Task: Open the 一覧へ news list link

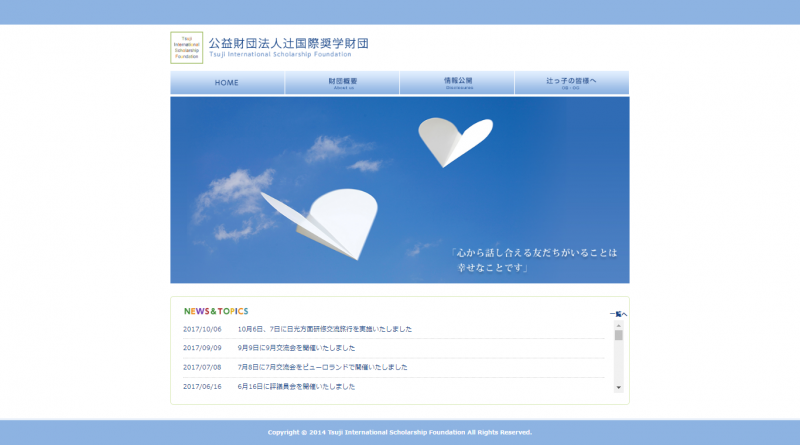Action: 618,314
